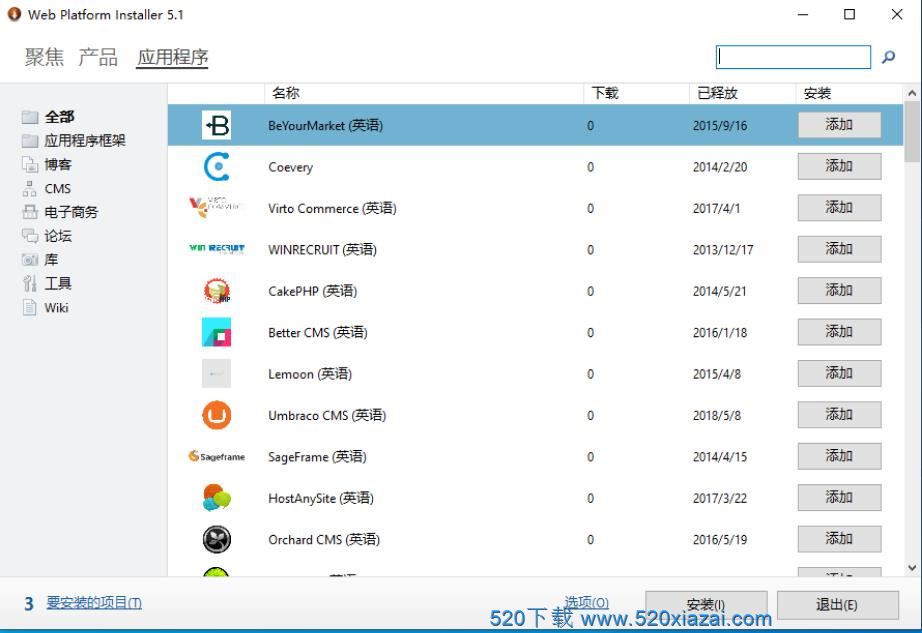The width and height of the screenshot is (922, 633).
Task: Sort by the 安装 column header
Action: 848,93
